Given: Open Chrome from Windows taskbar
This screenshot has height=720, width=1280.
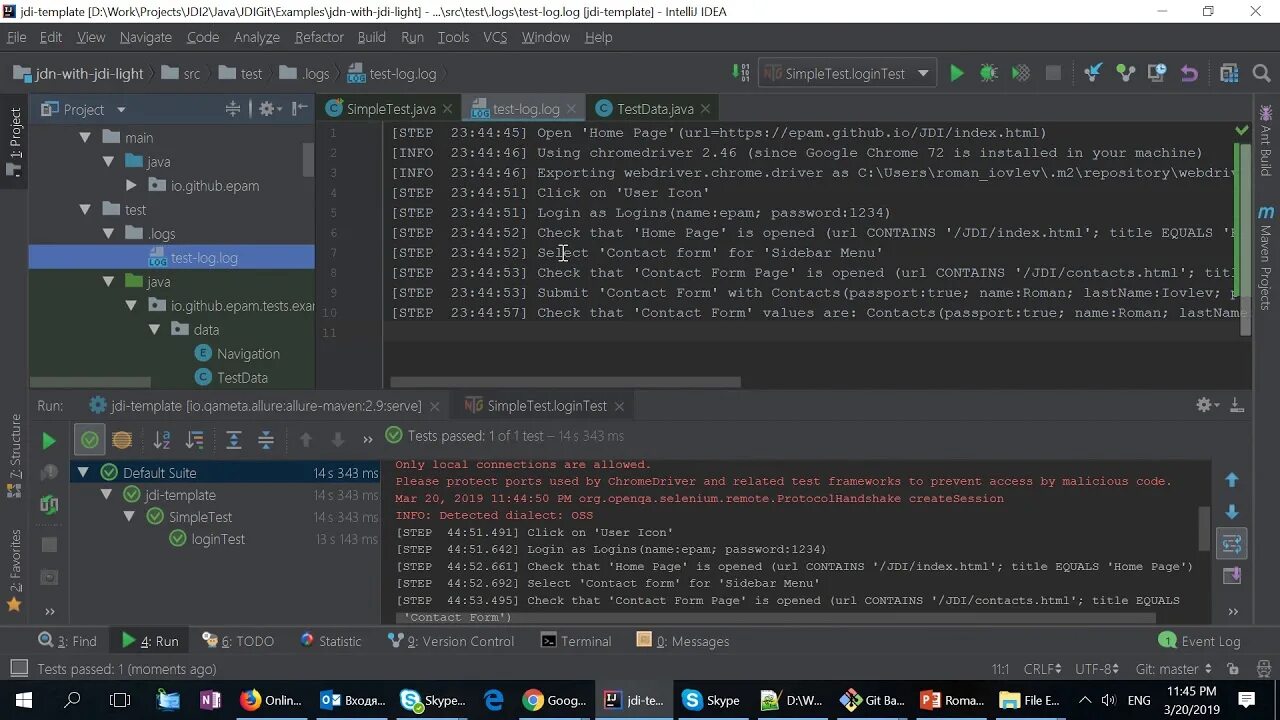Looking at the screenshot, I should point(555,700).
